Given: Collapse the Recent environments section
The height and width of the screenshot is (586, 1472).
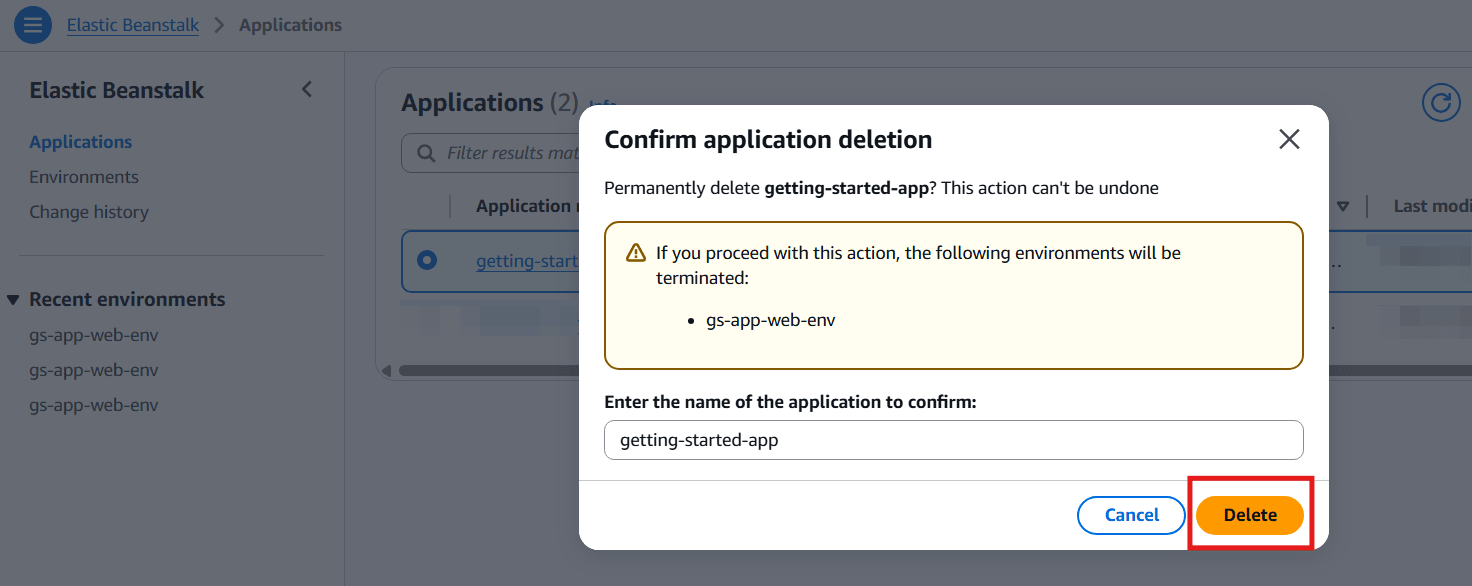Looking at the screenshot, I should point(13,300).
